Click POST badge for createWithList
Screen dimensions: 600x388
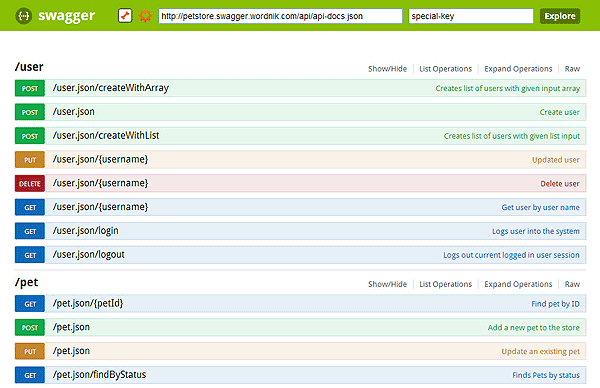pyautogui.click(x=30, y=136)
